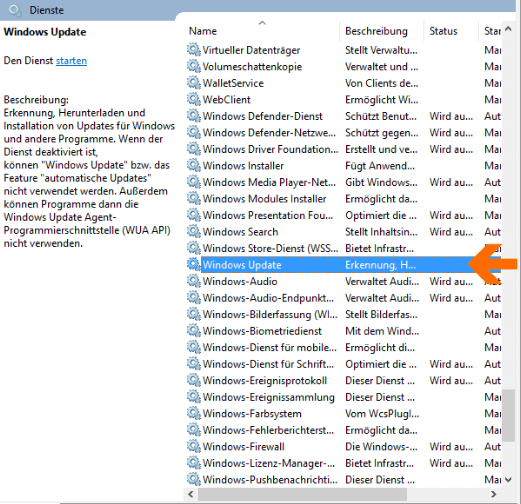Click 'Von Clients de...' description of WalletService
Screen dimensions: 521x504
coord(382,83)
